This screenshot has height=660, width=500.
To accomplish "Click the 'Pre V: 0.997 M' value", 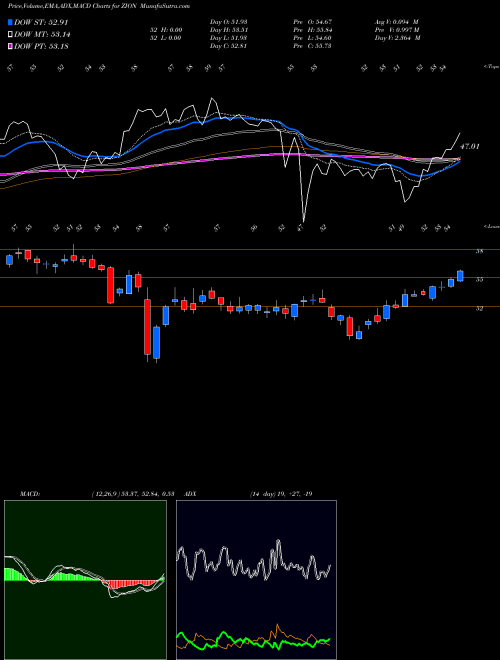I will click(x=397, y=30).
